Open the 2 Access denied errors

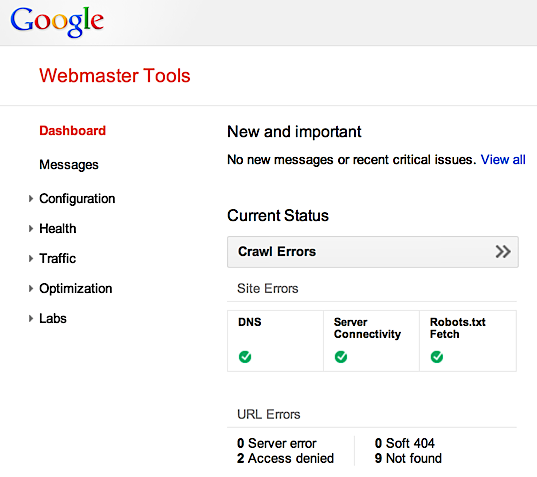[285, 458]
